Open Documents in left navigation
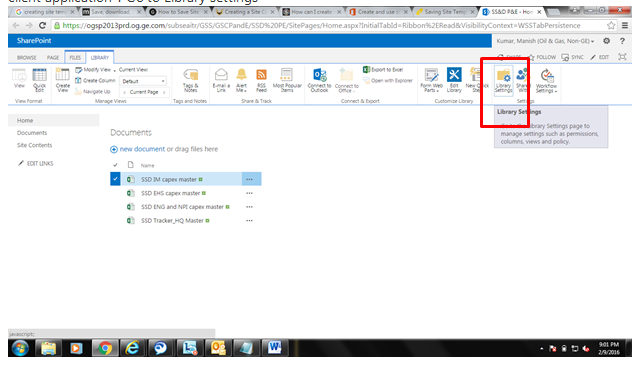The image size is (643, 371). pyautogui.click(x=32, y=133)
